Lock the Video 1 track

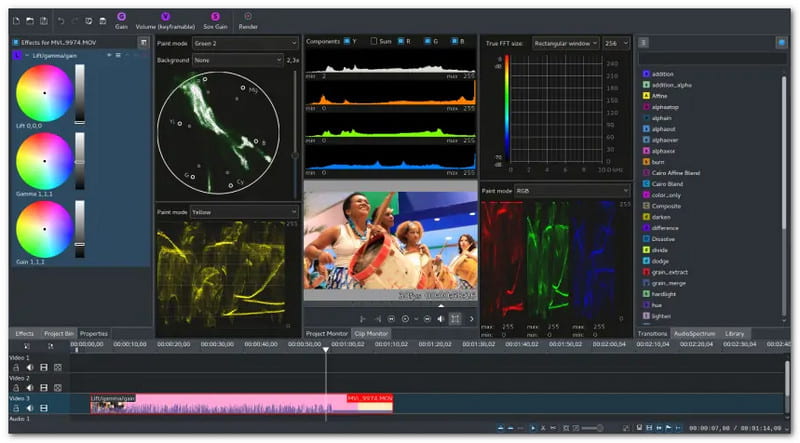pyautogui.click(x=16, y=367)
